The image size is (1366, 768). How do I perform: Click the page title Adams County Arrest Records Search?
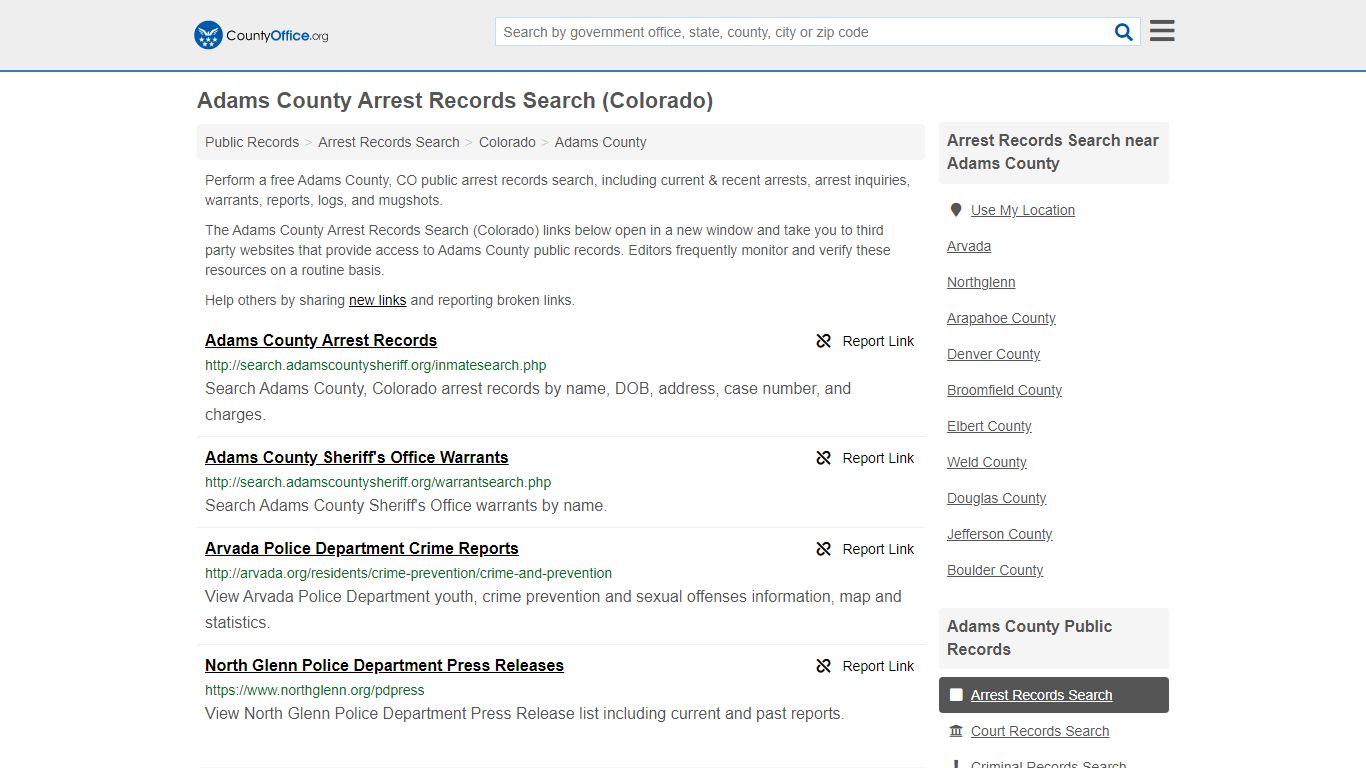point(455,101)
